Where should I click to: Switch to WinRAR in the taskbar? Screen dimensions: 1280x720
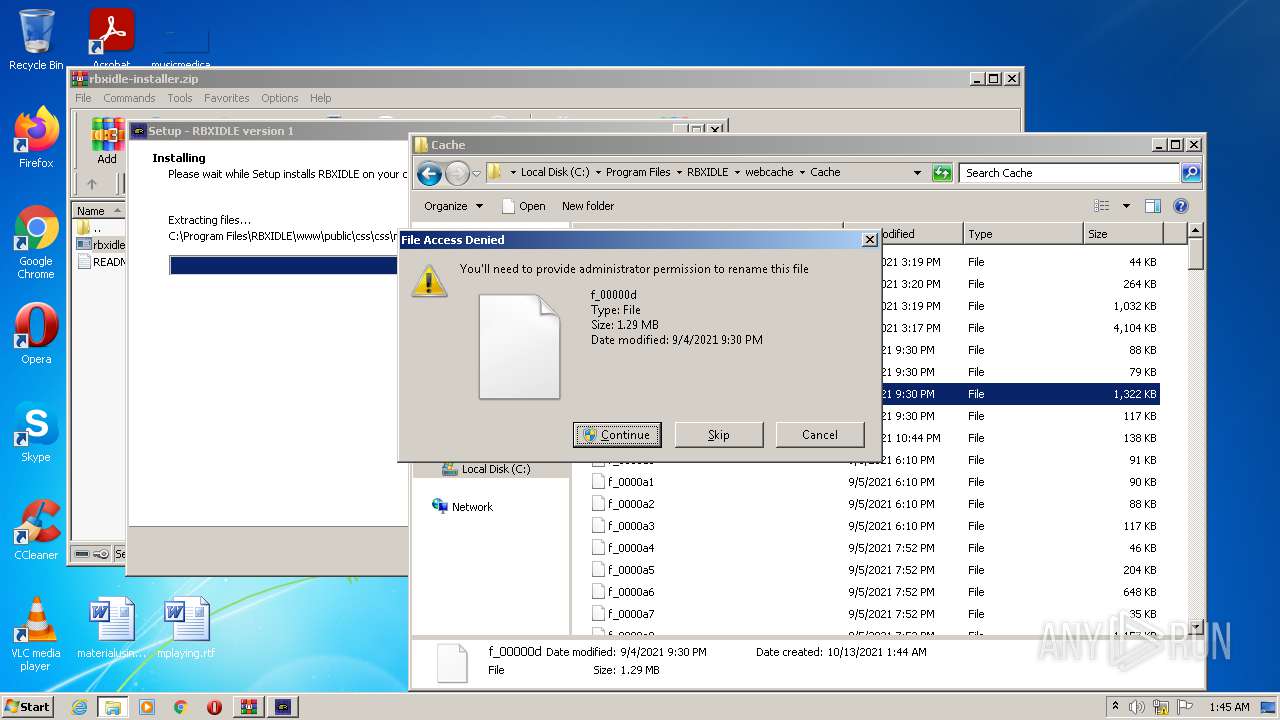click(249, 707)
